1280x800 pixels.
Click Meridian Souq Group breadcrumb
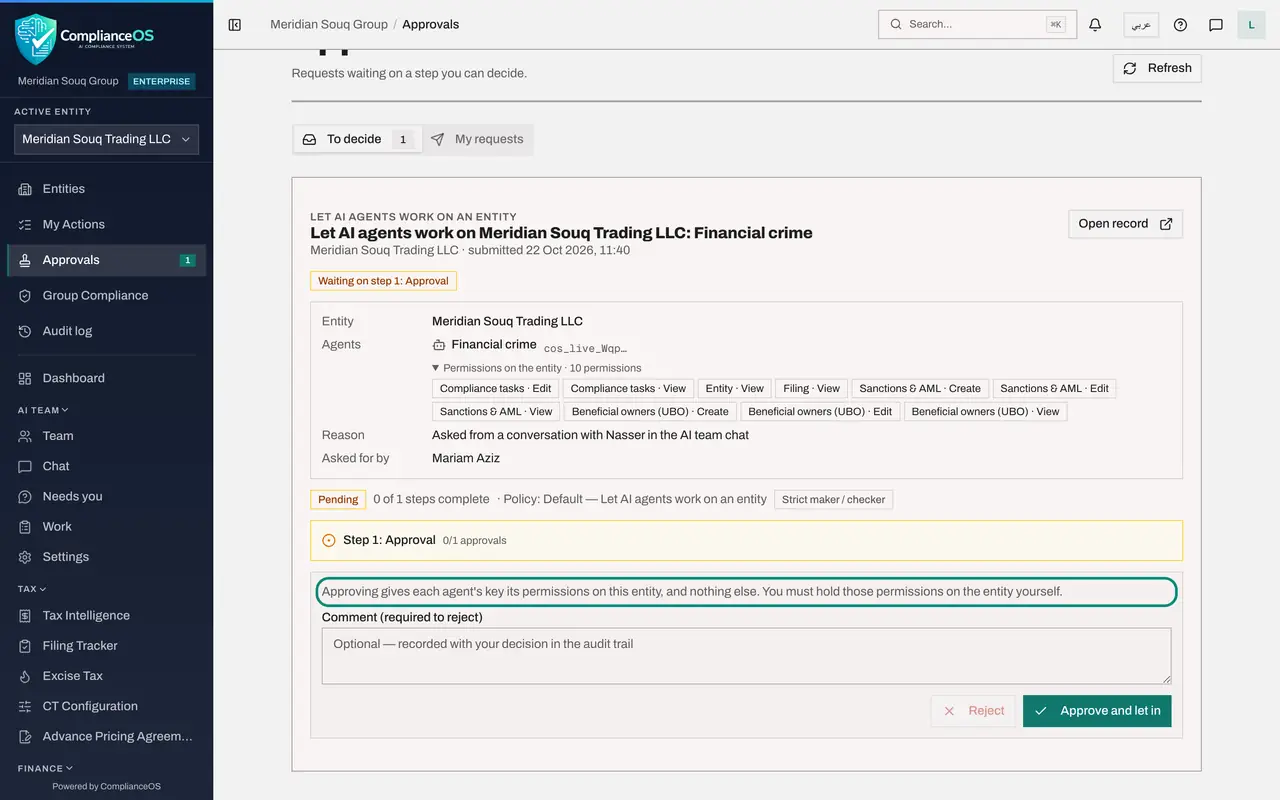coord(329,24)
